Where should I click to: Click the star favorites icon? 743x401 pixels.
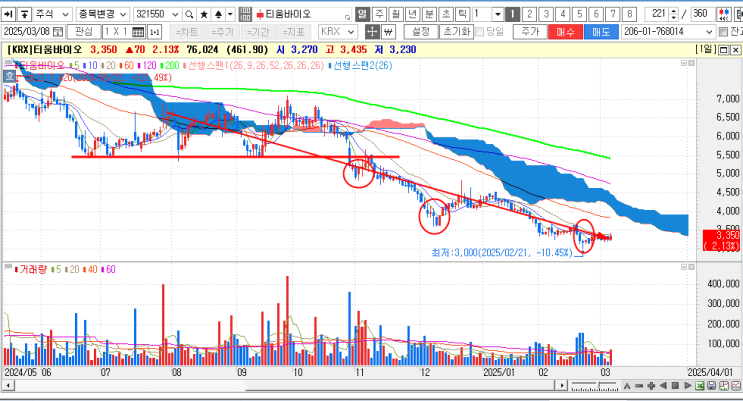(x=204, y=14)
